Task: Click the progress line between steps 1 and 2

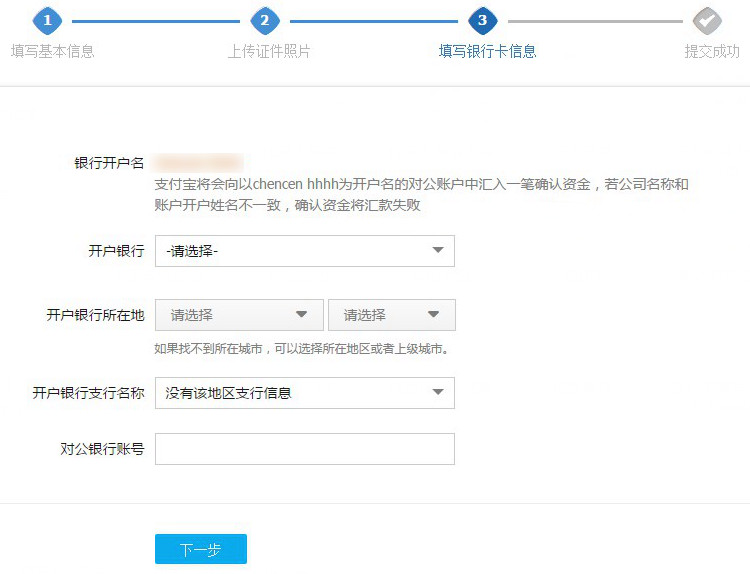Action: [156, 20]
